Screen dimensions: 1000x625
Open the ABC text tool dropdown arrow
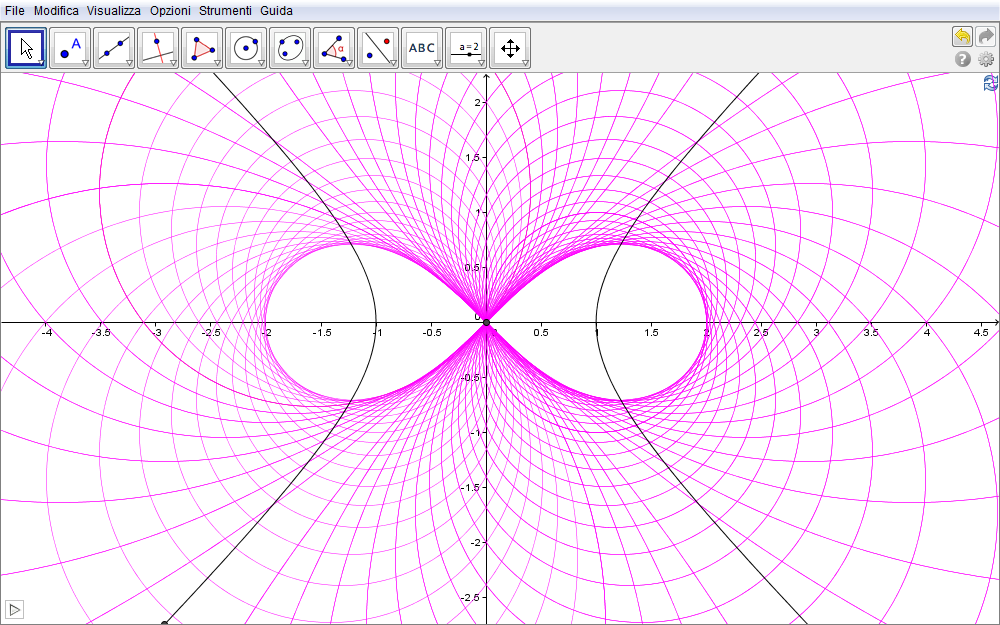coord(437,63)
